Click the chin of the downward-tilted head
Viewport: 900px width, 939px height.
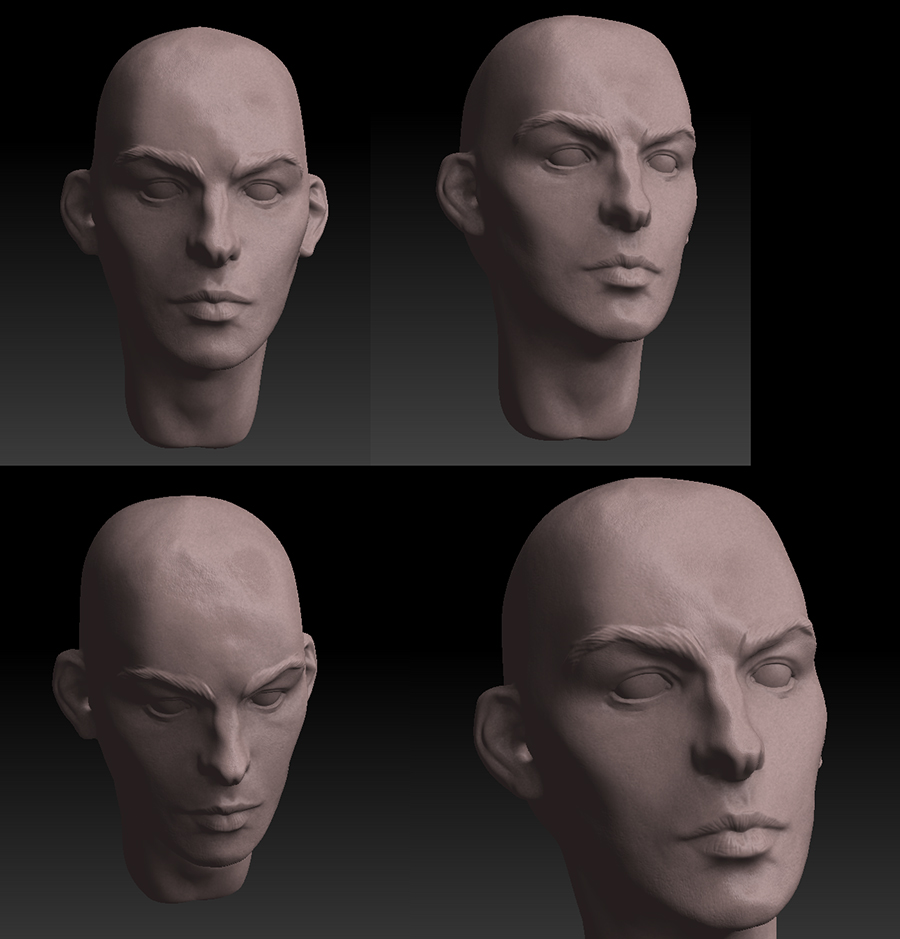click(217, 853)
